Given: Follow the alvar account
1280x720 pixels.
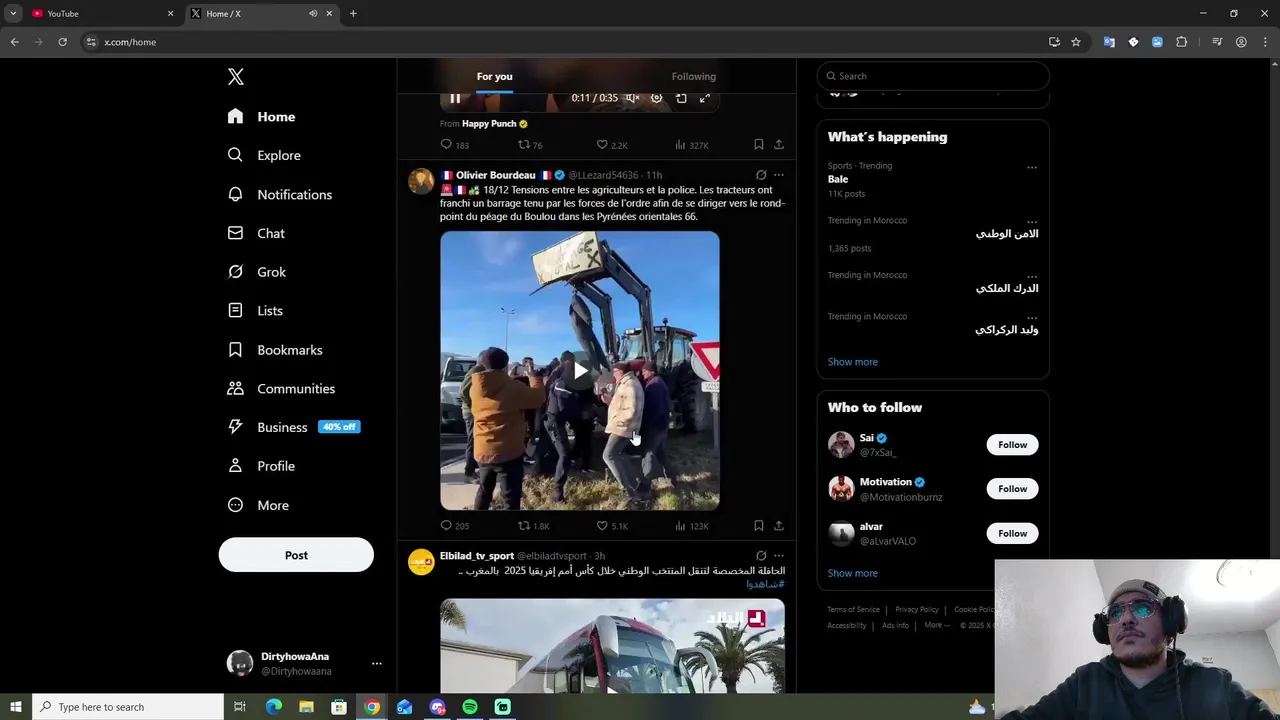Looking at the screenshot, I should (1012, 533).
